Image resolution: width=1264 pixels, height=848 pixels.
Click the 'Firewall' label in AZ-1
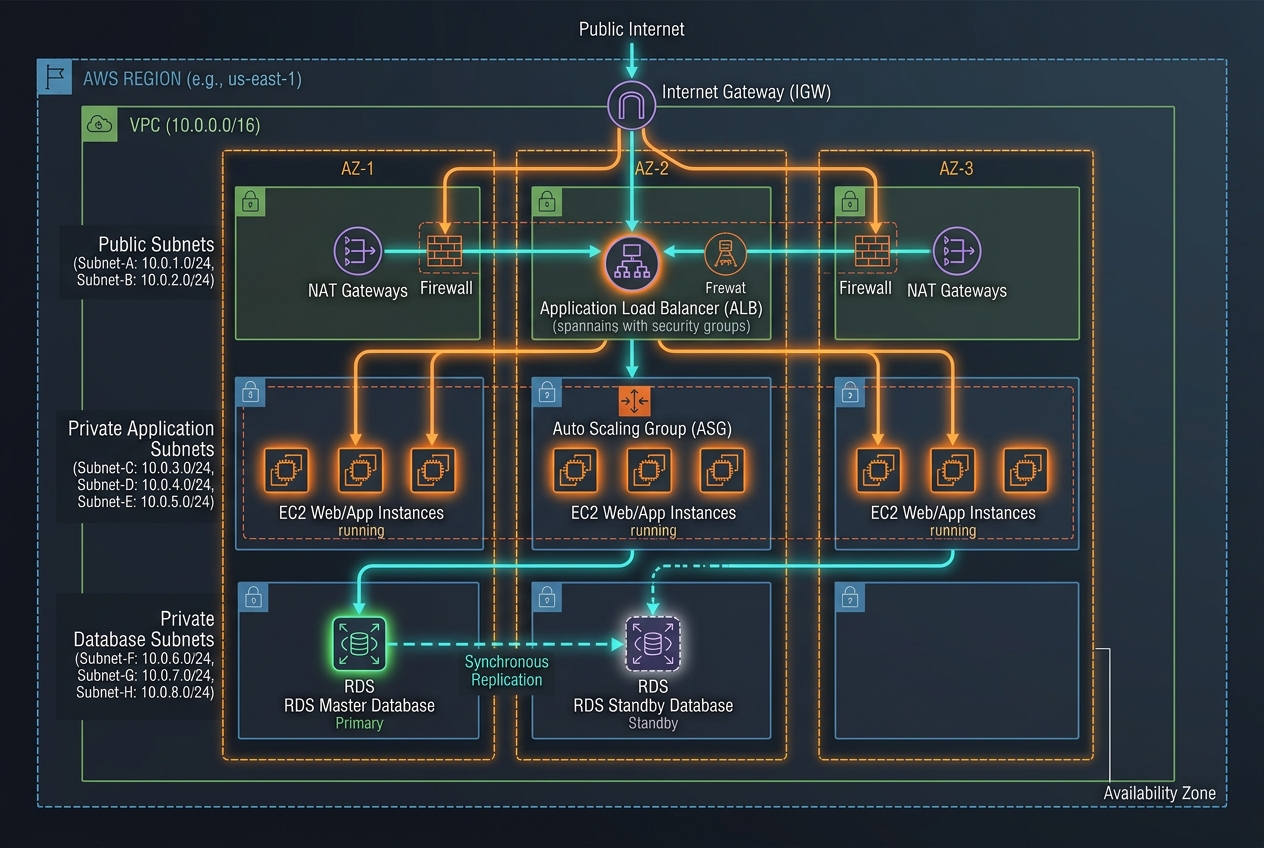point(446,288)
